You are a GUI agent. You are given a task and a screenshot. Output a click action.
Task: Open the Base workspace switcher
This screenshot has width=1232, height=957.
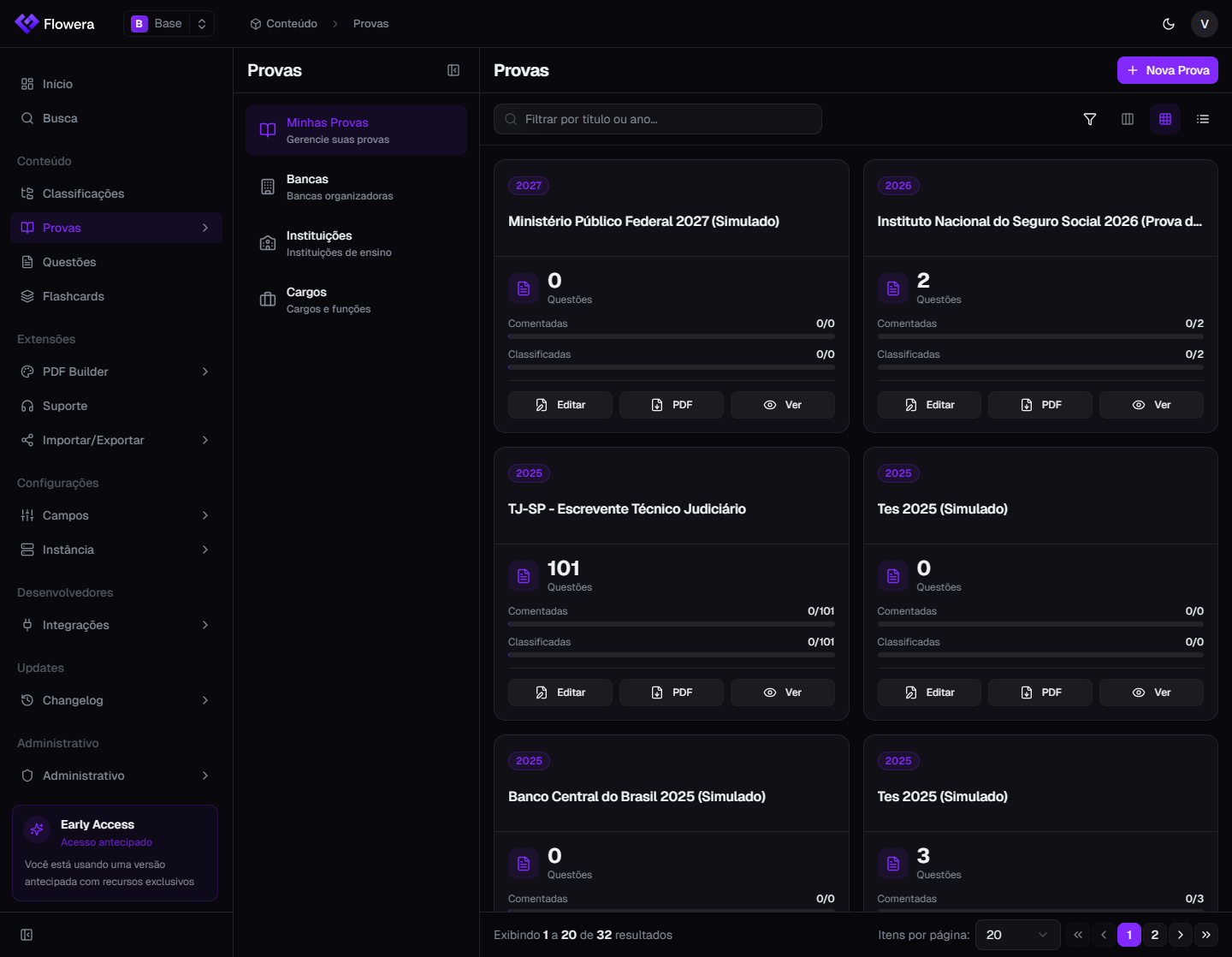tap(169, 24)
